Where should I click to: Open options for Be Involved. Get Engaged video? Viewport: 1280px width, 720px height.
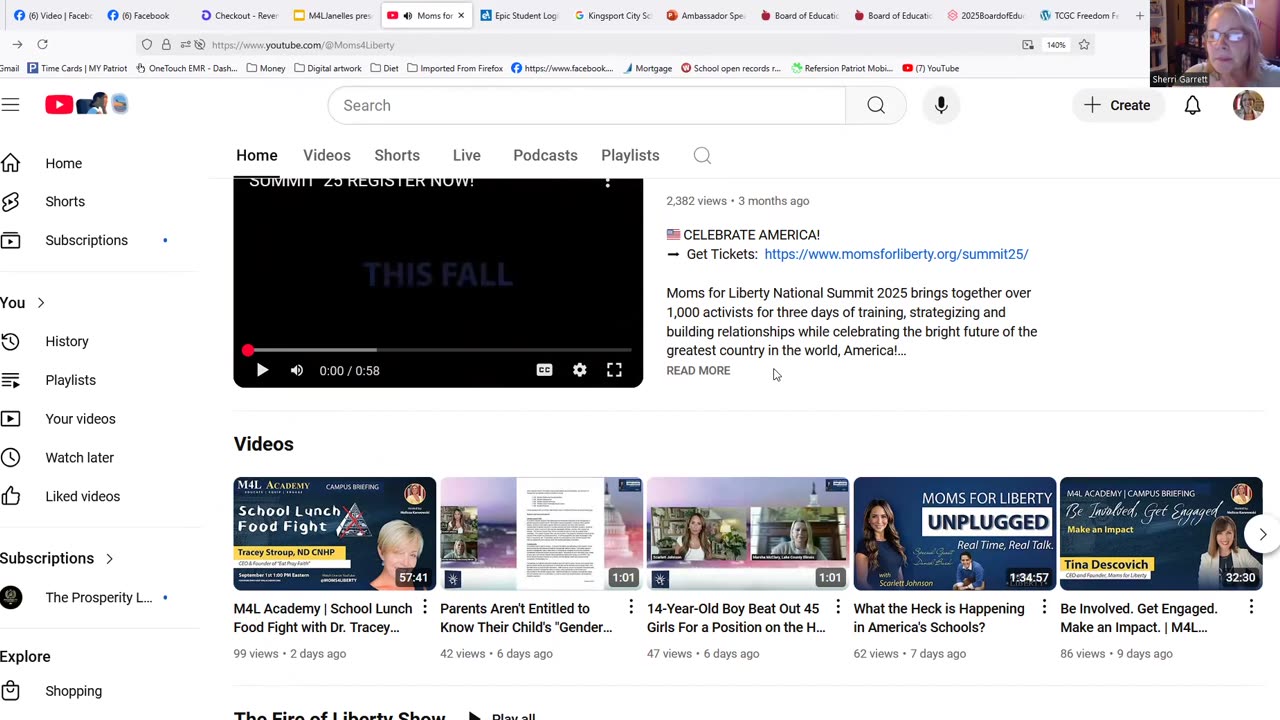click(1251, 608)
